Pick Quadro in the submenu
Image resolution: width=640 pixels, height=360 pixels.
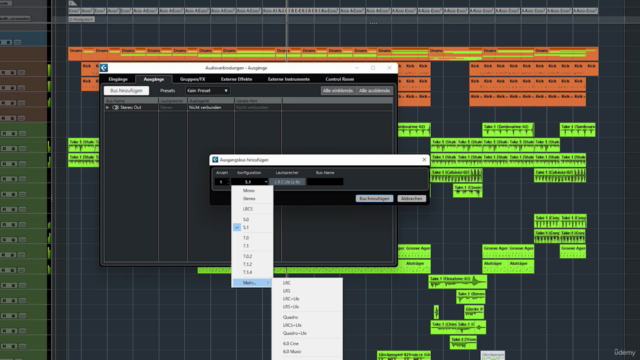(x=307, y=317)
